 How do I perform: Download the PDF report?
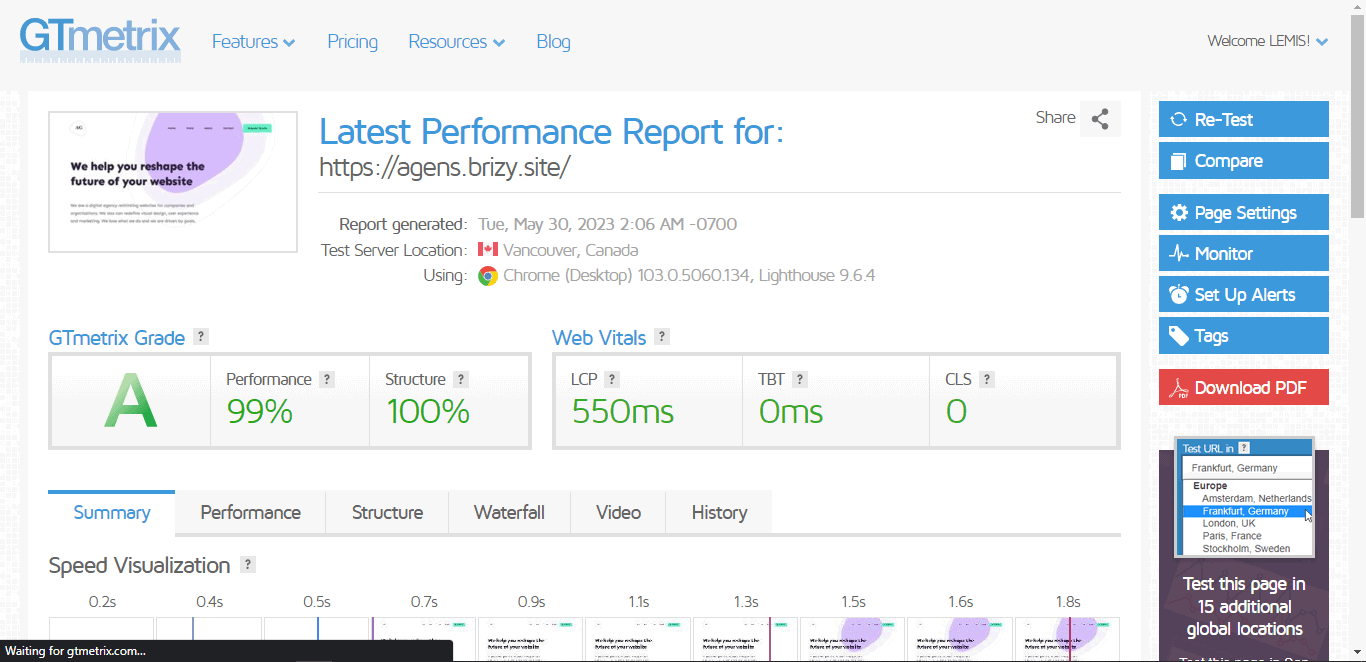[1244, 388]
